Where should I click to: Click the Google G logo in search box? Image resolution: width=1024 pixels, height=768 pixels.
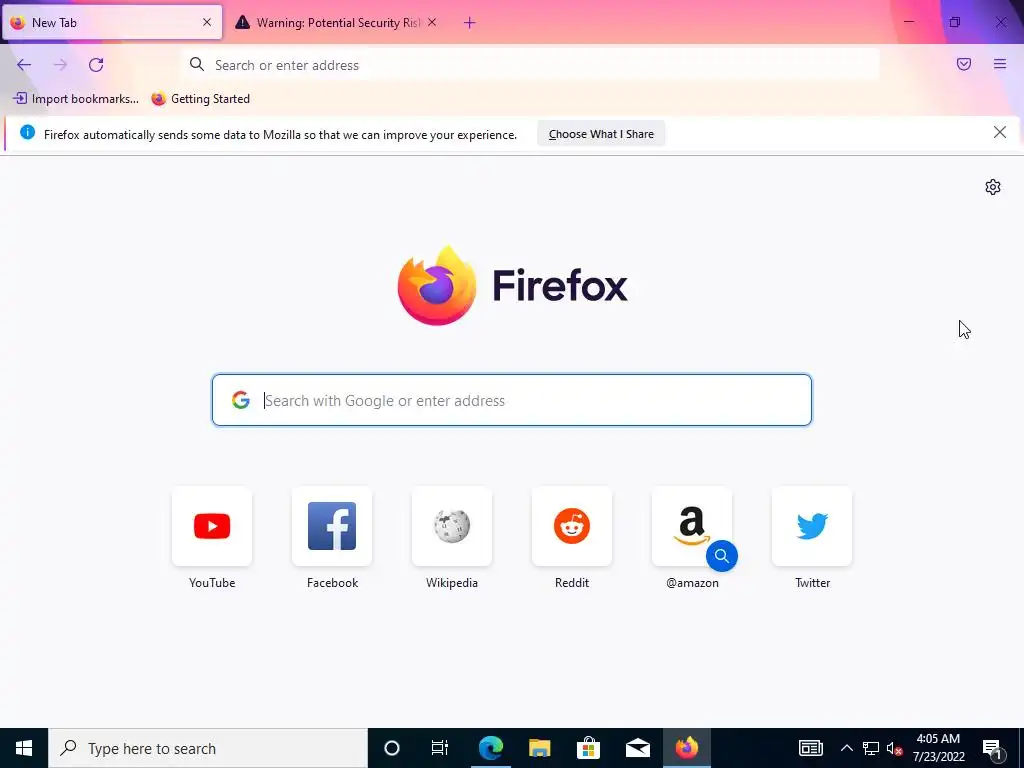click(x=241, y=400)
